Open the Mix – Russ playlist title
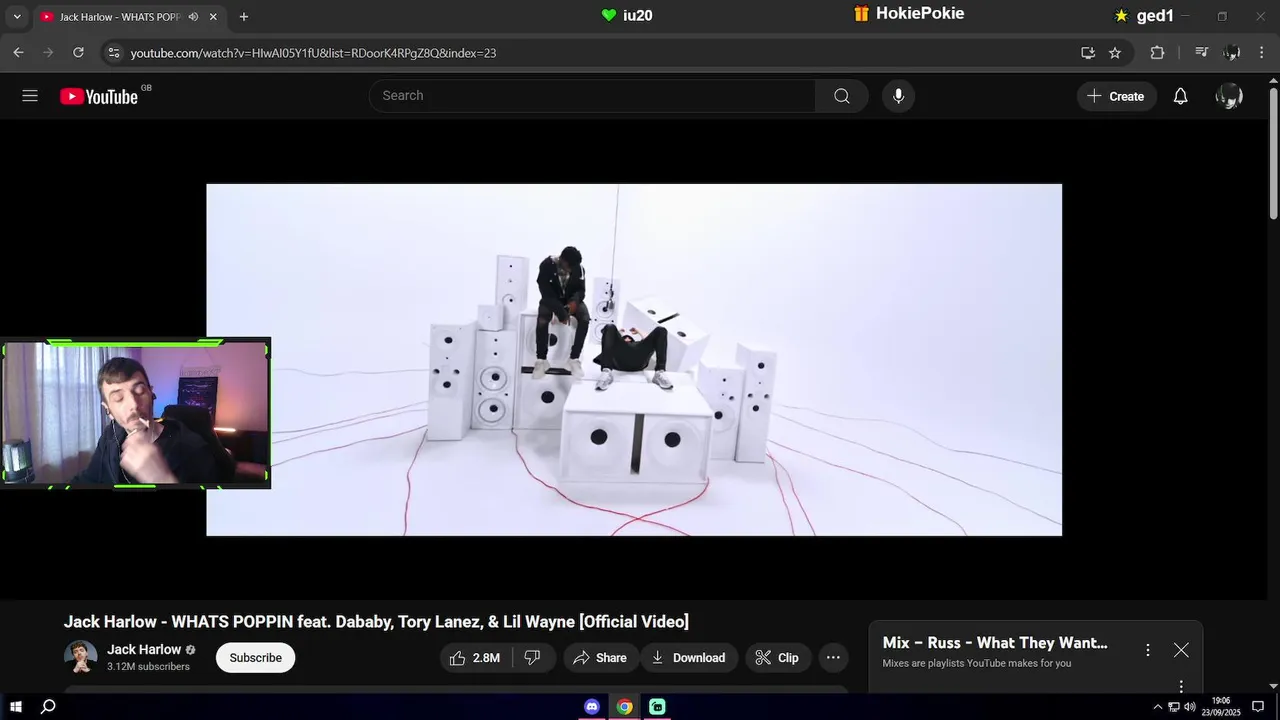The width and height of the screenshot is (1280, 720). point(995,643)
